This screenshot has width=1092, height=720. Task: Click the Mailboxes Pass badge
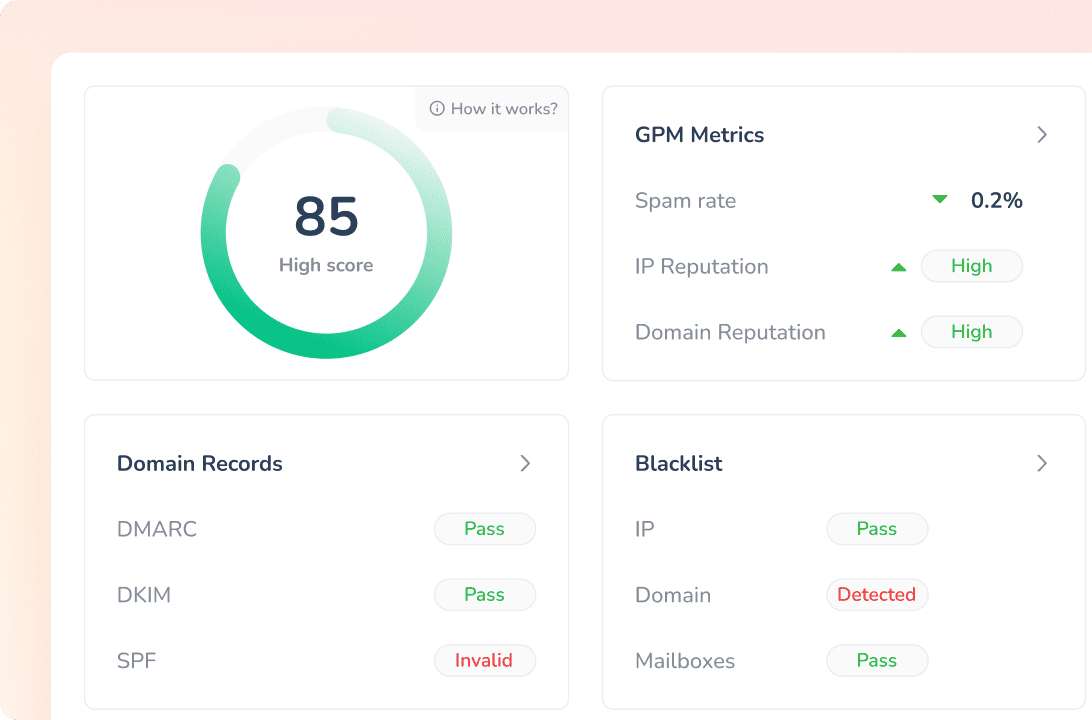coord(877,660)
